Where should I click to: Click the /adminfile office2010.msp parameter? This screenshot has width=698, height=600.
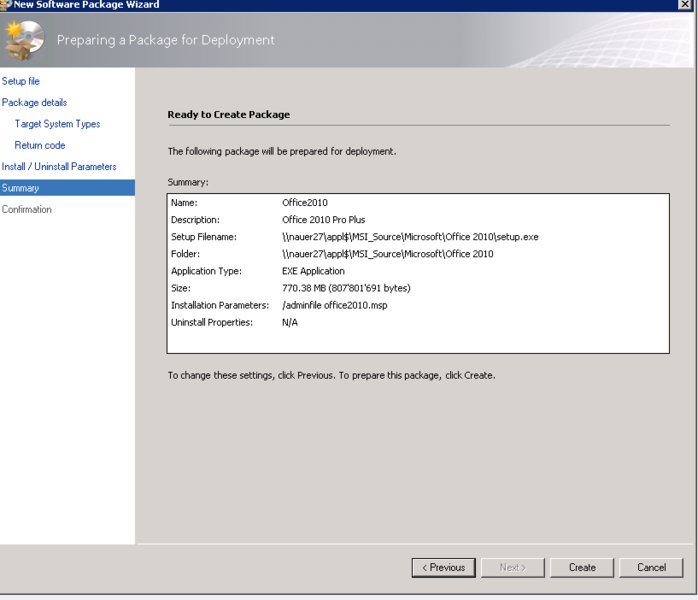tap(335, 305)
